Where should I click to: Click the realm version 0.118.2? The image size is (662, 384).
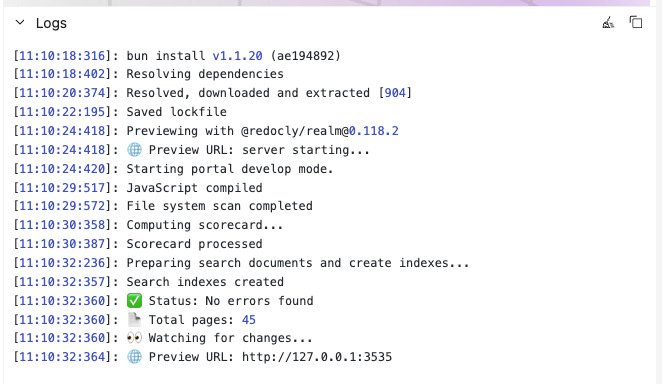pos(374,131)
